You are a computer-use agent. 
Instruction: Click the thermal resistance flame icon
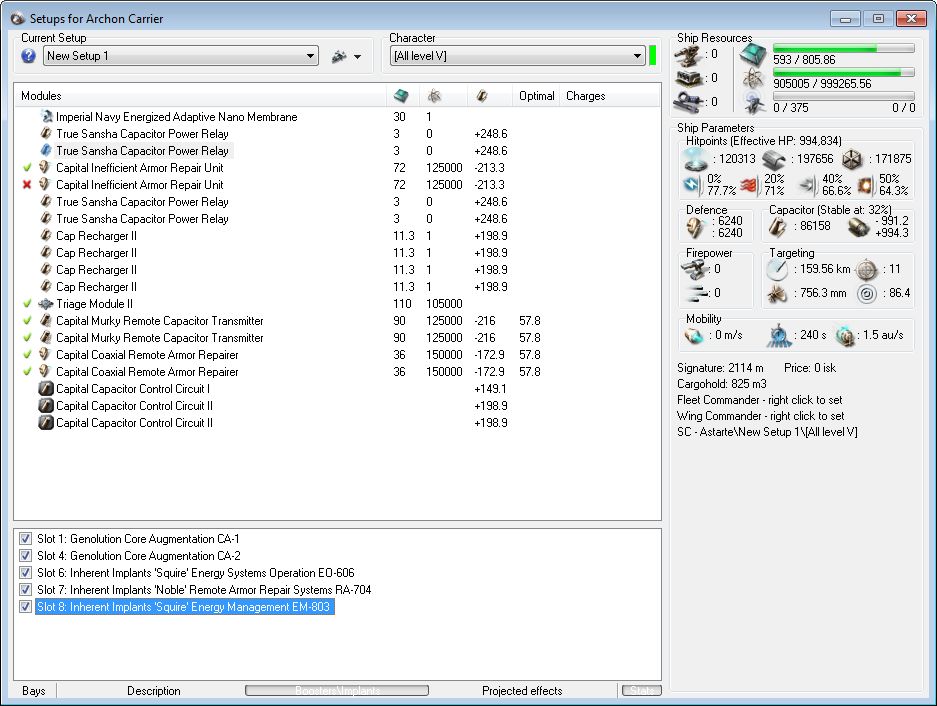point(749,185)
